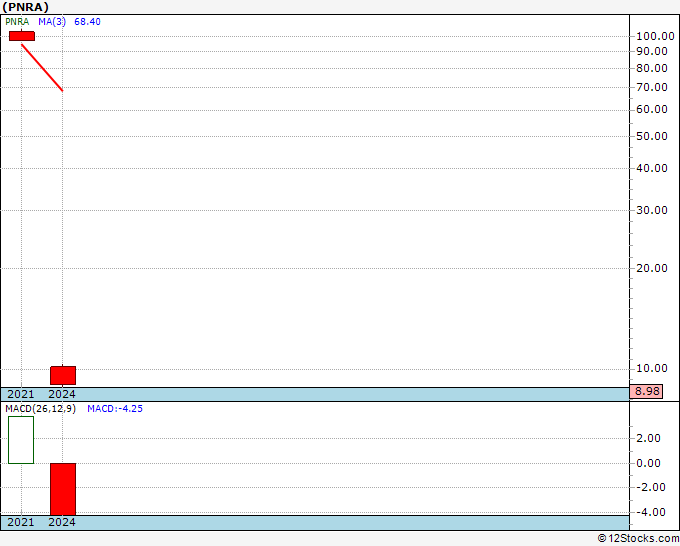Click the MACD(26,12,9) indicator label
The width and height of the screenshot is (680, 546).
40,409
